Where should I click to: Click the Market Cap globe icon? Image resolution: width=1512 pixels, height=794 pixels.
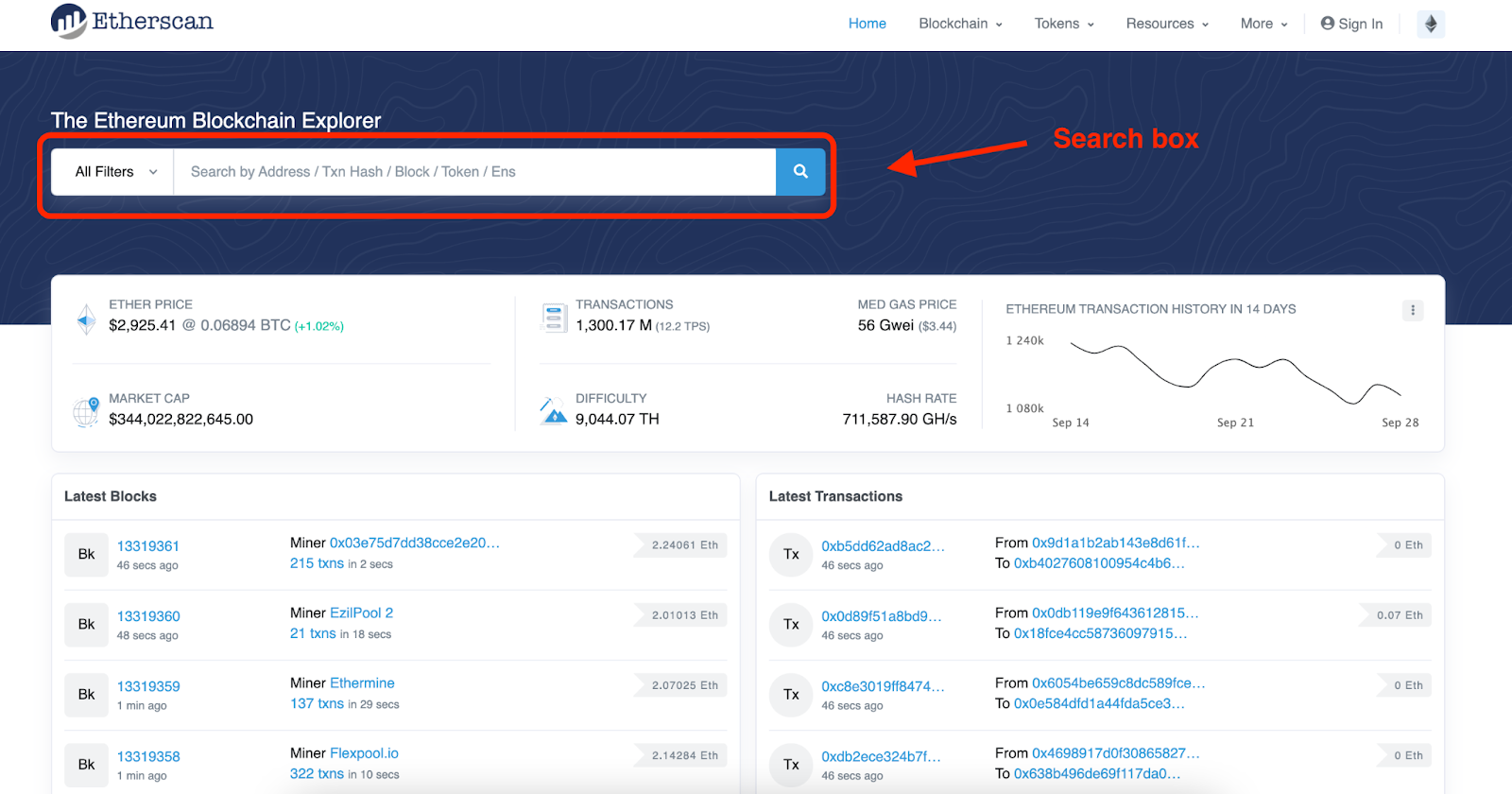point(86,411)
